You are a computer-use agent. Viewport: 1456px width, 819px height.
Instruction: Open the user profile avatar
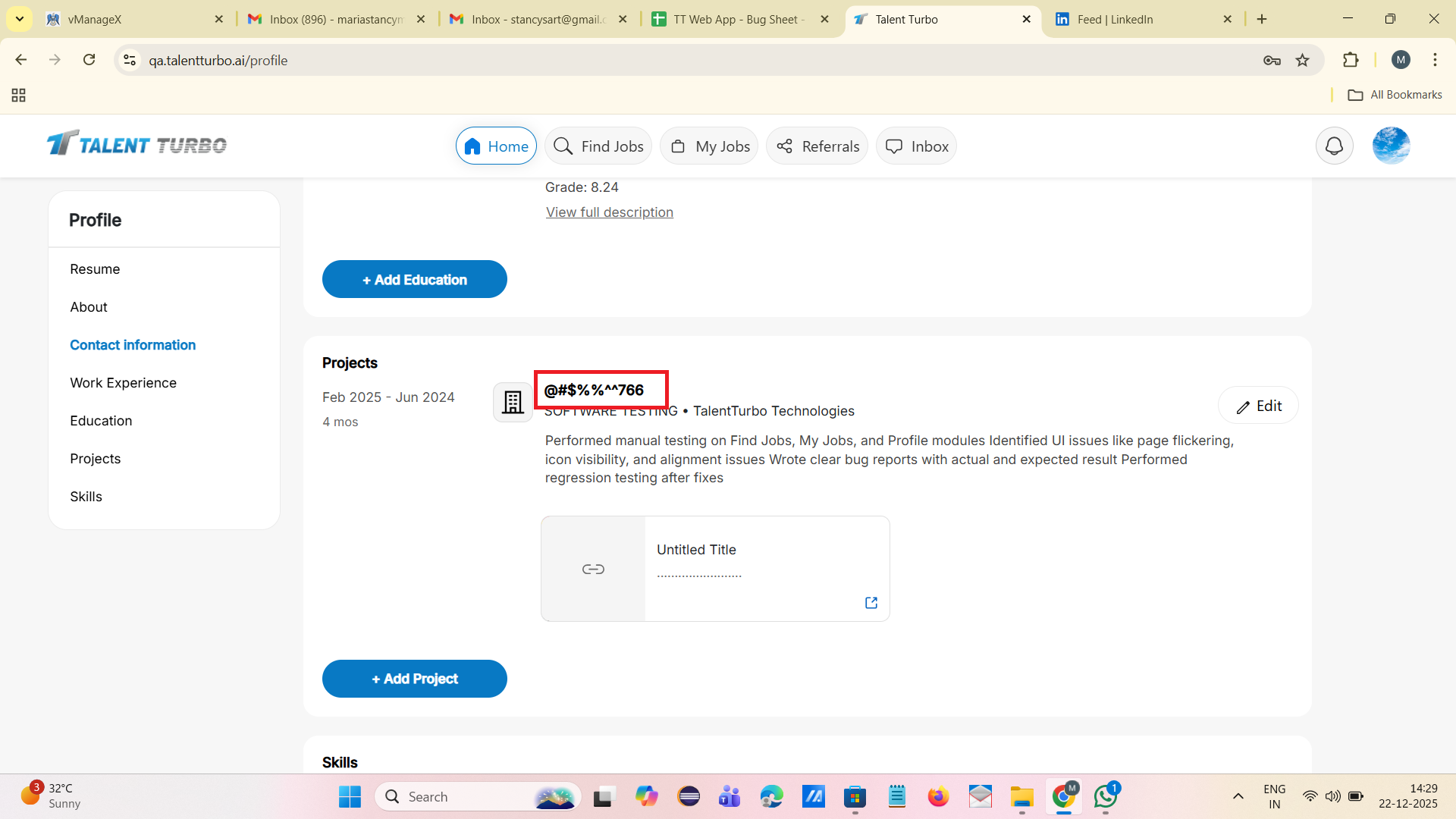1391,146
